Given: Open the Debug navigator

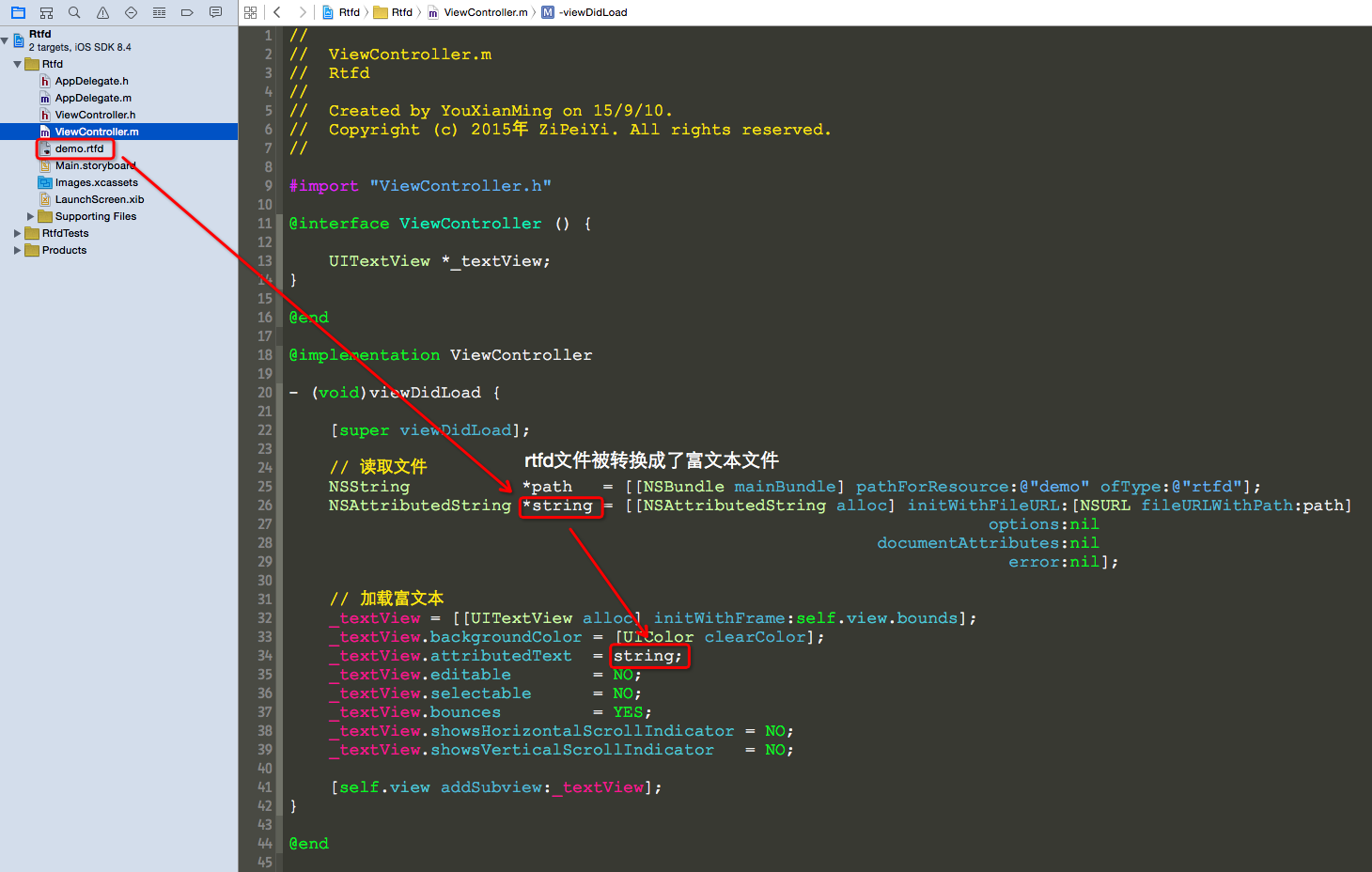Looking at the screenshot, I should [x=159, y=12].
